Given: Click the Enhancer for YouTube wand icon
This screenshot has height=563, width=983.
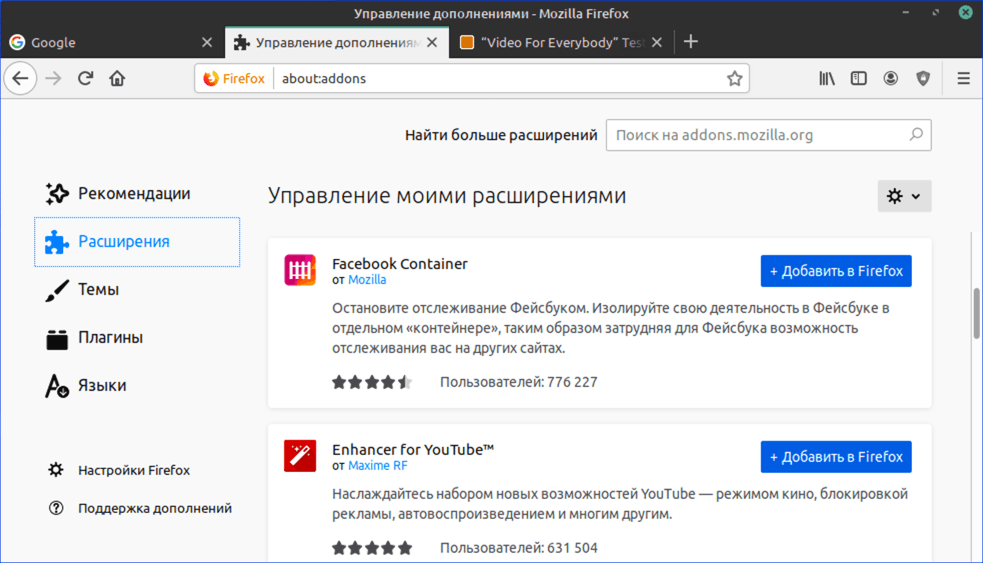Looking at the screenshot, I should (300, 456).
